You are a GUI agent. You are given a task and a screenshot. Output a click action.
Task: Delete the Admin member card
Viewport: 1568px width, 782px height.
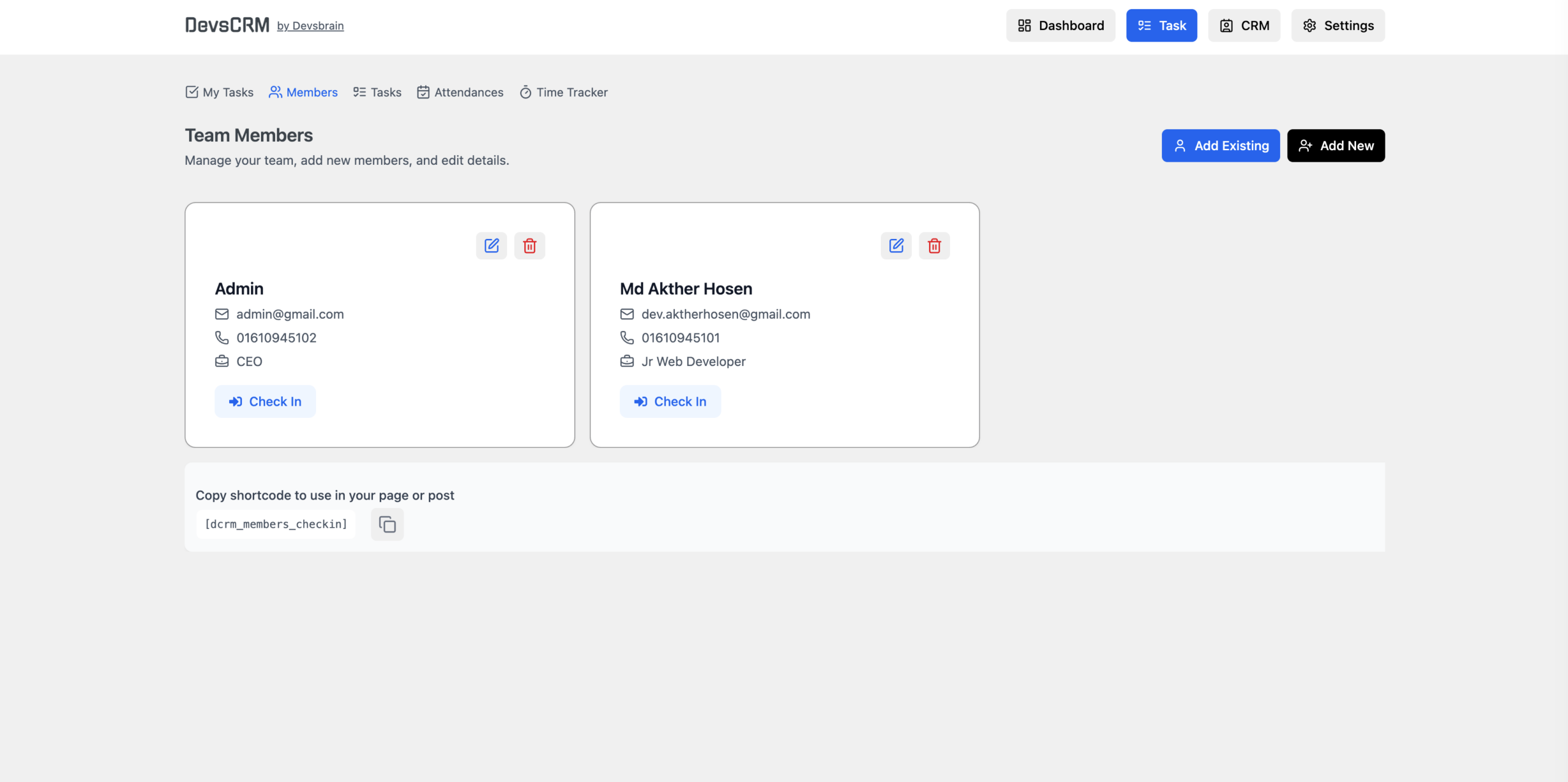[530, 246]
